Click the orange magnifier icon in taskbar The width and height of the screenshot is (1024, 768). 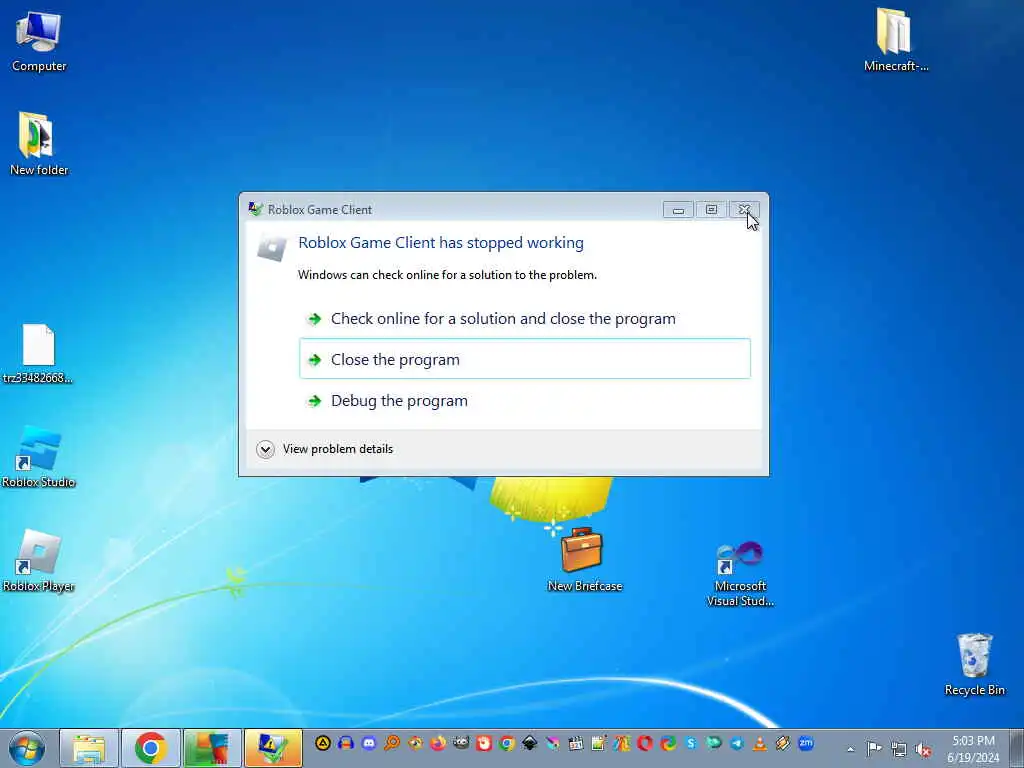coord(392,743)
